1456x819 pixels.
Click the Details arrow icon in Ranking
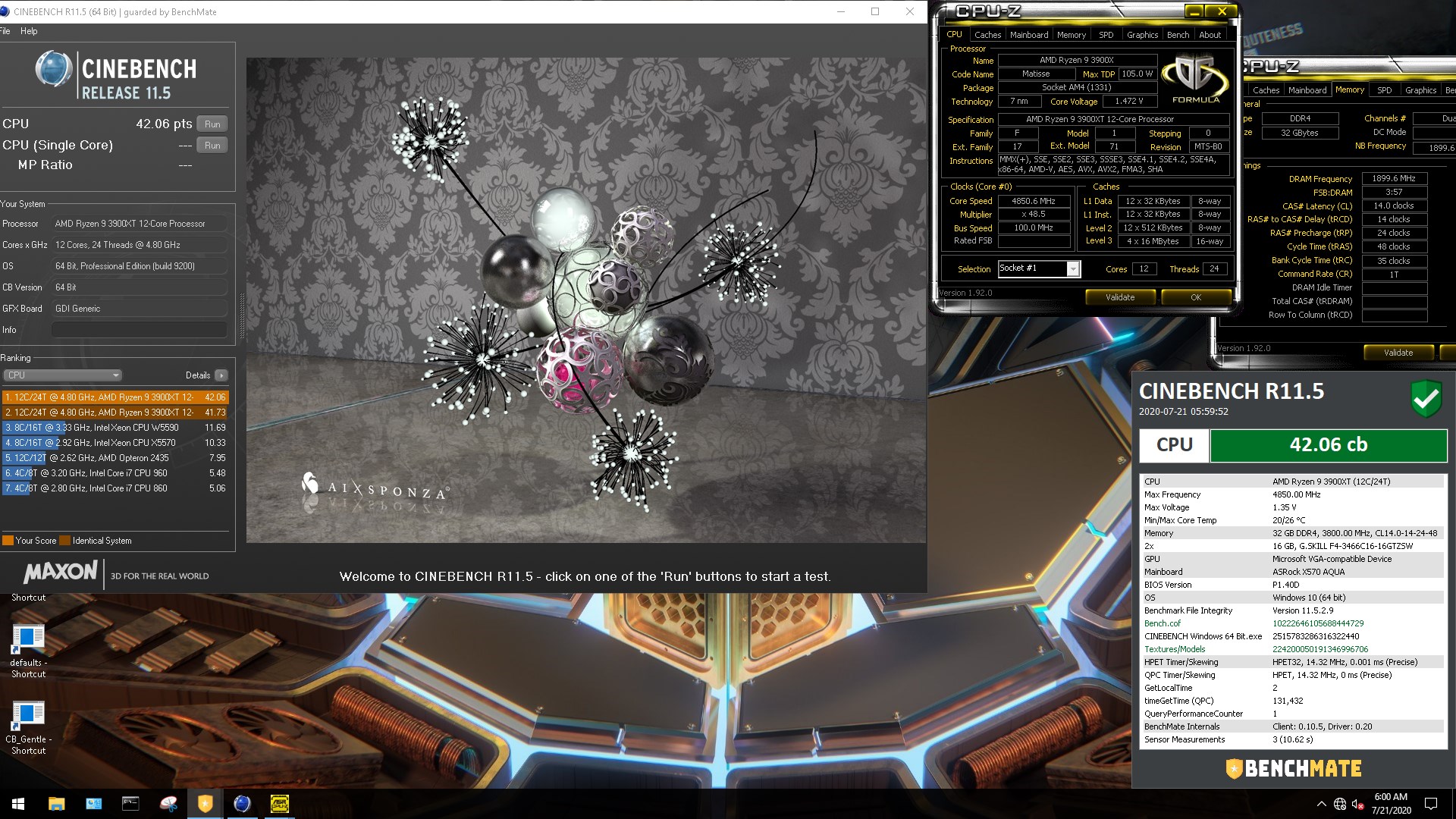point(221,375)
